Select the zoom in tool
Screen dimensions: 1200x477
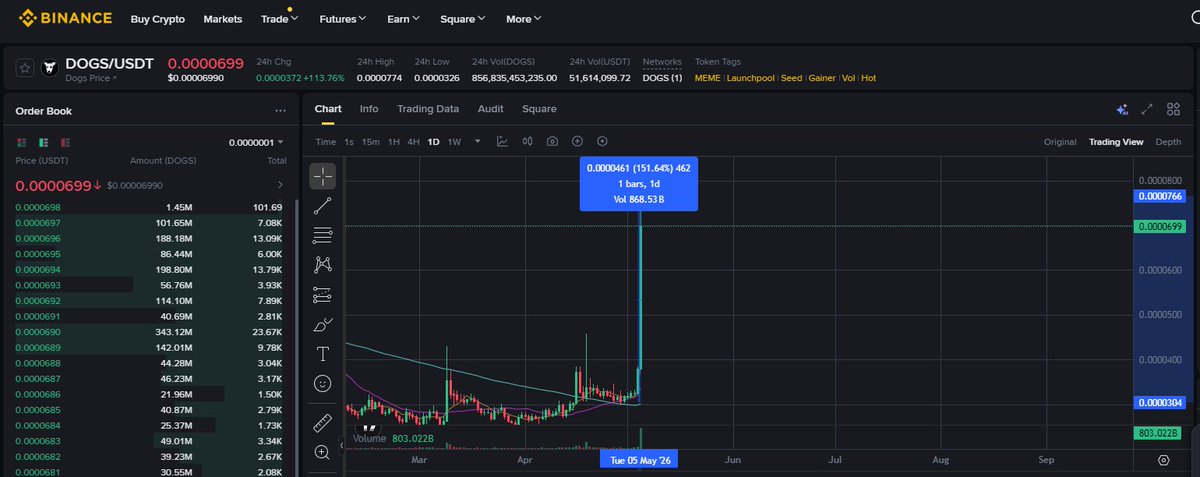322,452
